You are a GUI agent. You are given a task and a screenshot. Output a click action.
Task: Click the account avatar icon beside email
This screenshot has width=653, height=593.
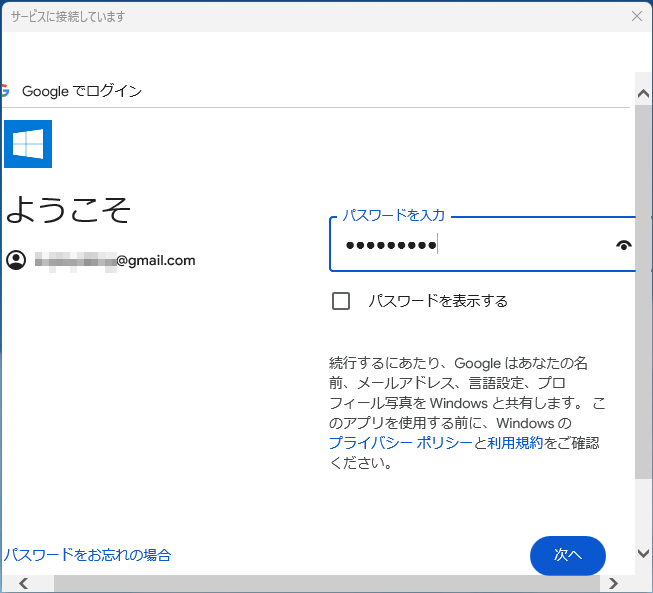tap(16, 260)
